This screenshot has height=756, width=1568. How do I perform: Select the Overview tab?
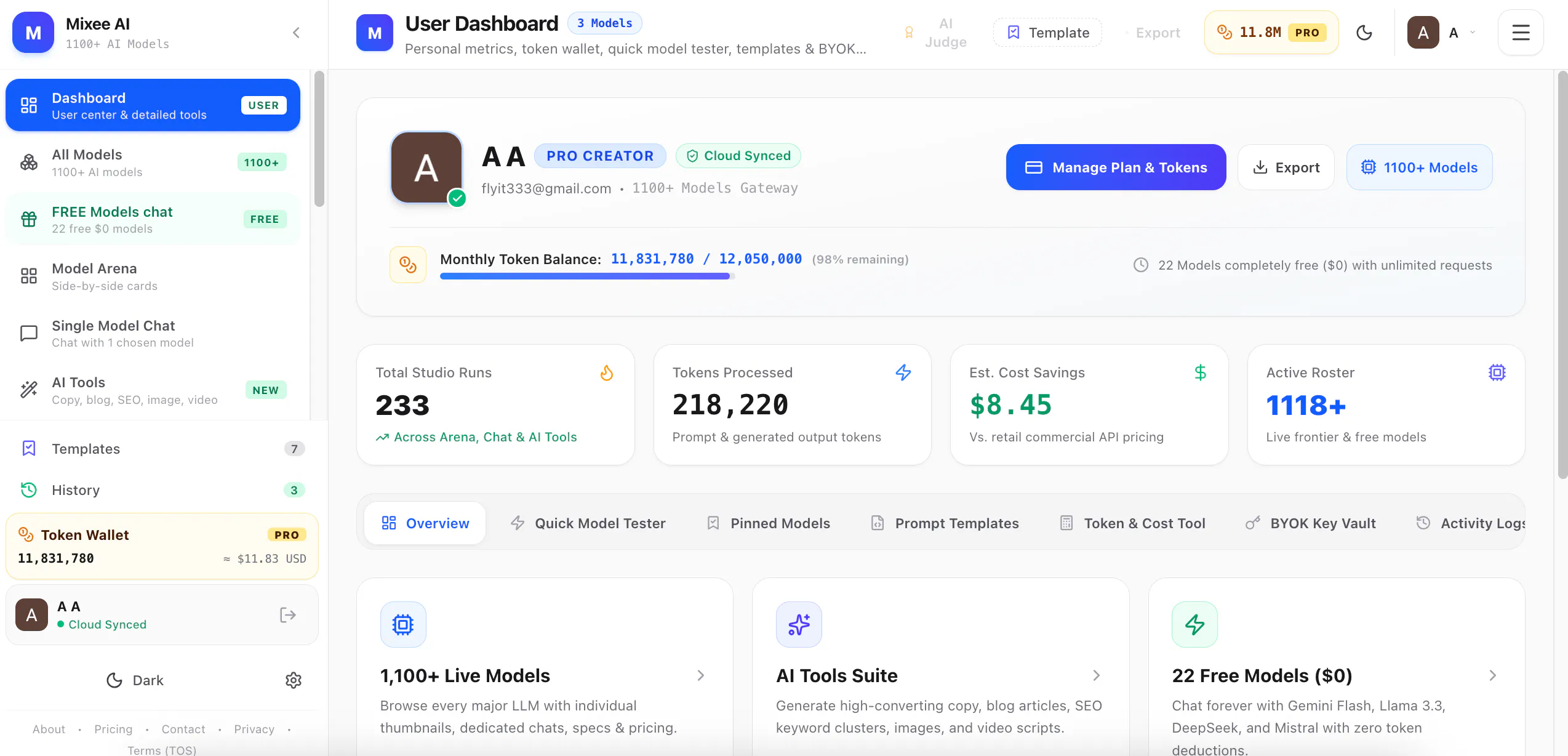tap(425, 523)
